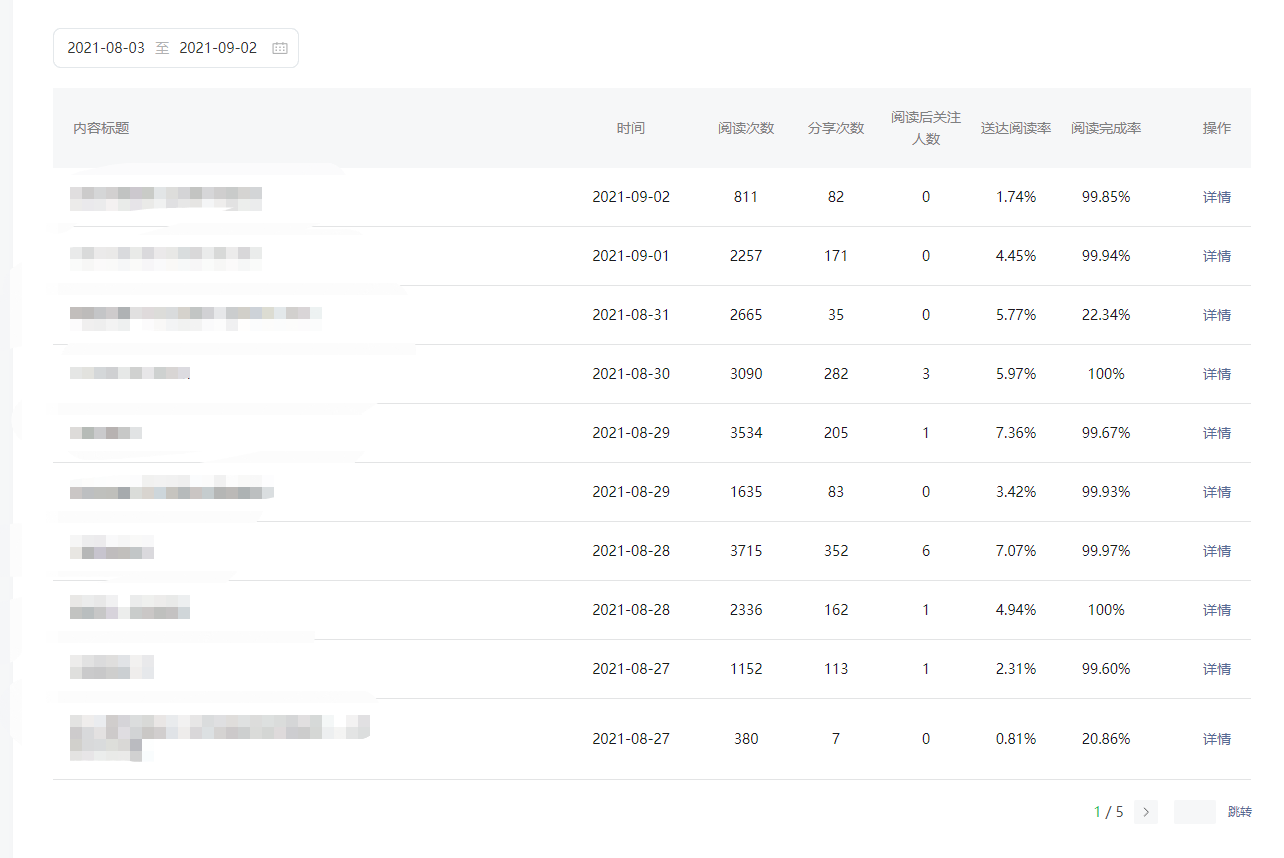Open 详情 for the row with 3534 reads
The width and height of the screenshot is (1284, 858).
1216,433
